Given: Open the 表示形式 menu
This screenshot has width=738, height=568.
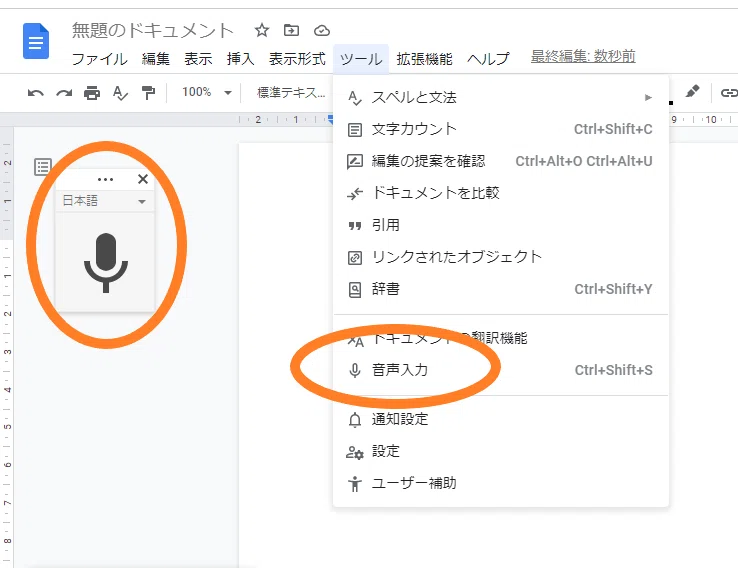Looking at the screenshot, I should (x=297, y=59).
